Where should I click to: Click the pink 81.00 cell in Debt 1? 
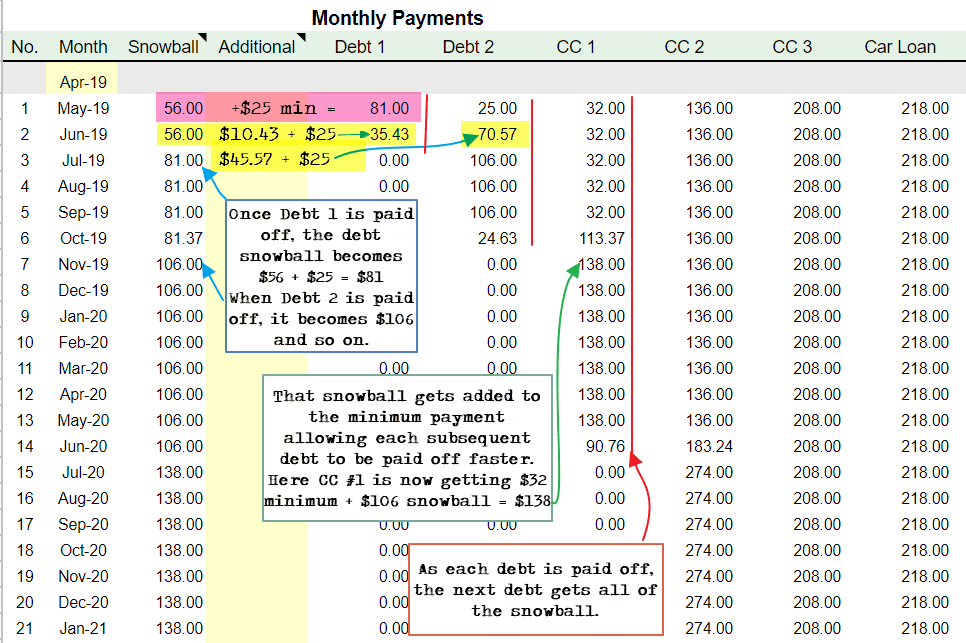(x=388, y=108)
